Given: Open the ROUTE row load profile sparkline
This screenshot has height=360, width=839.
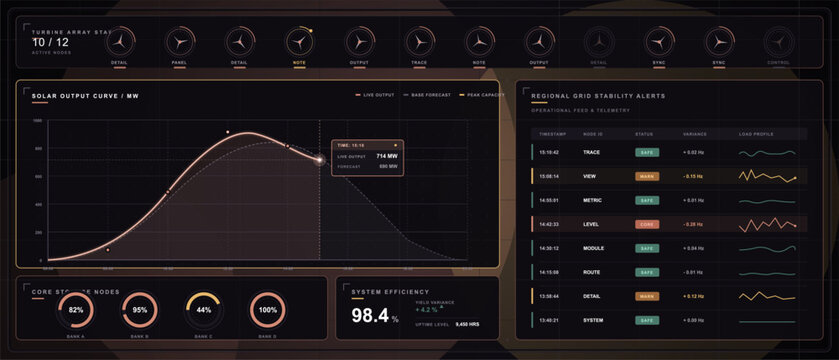Looking at the screenshot, I should (x=767, y=273).
